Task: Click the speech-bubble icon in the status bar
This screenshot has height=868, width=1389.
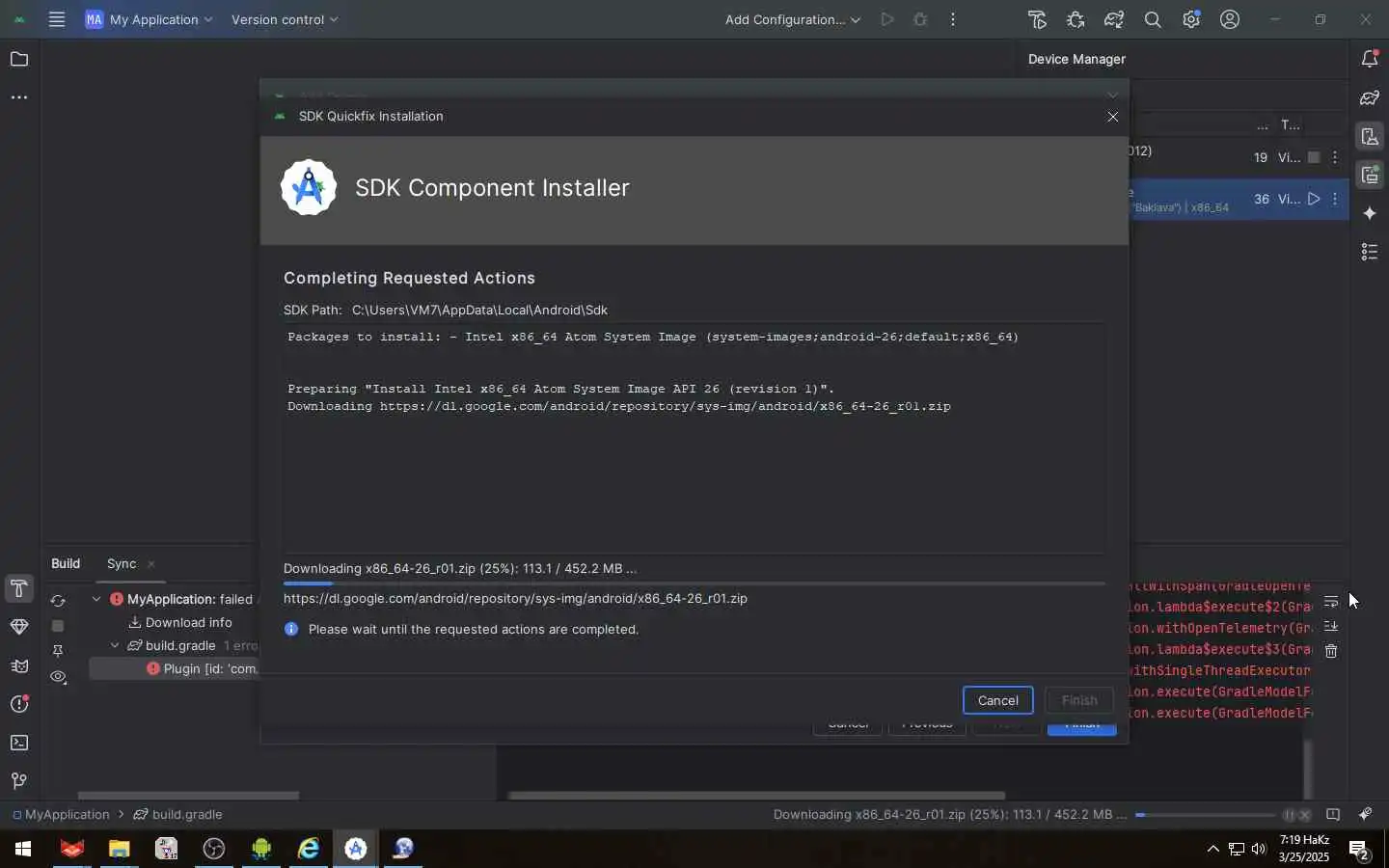Action: pyautogui.click(x=1334, y=815)
